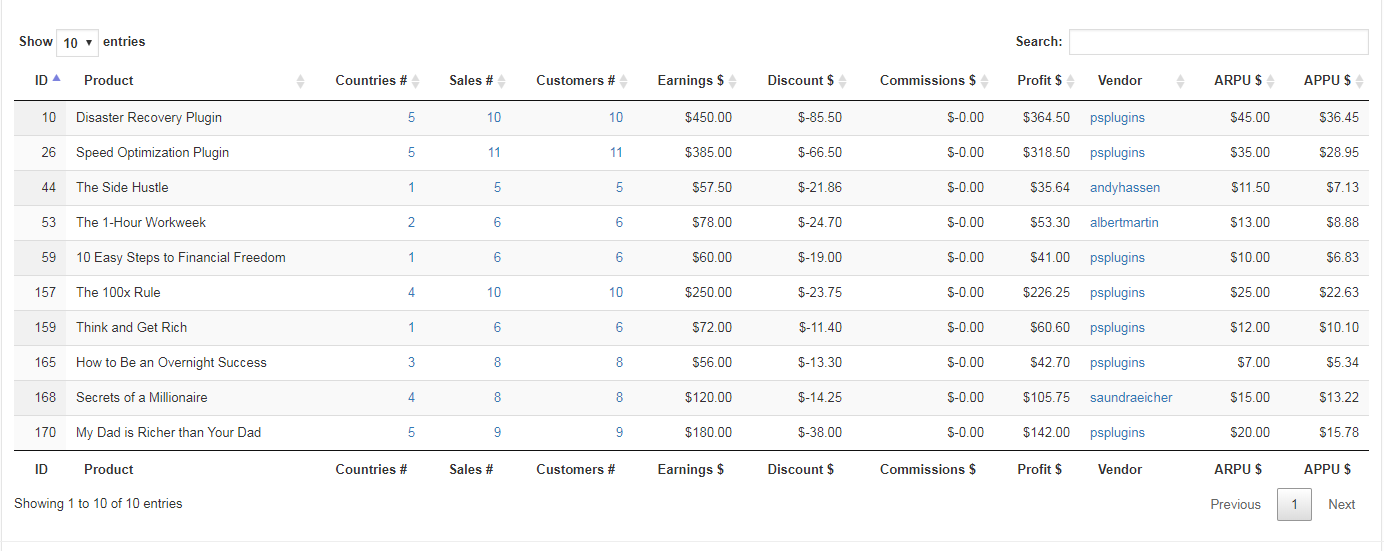Sort by Customers # sort icon

[x=624, y=81]
